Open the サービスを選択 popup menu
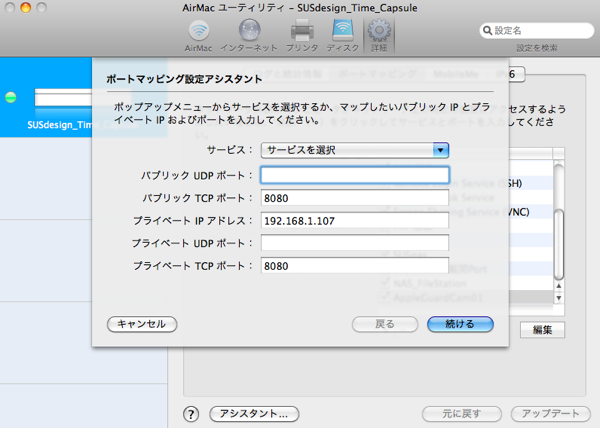 point(355,150)
